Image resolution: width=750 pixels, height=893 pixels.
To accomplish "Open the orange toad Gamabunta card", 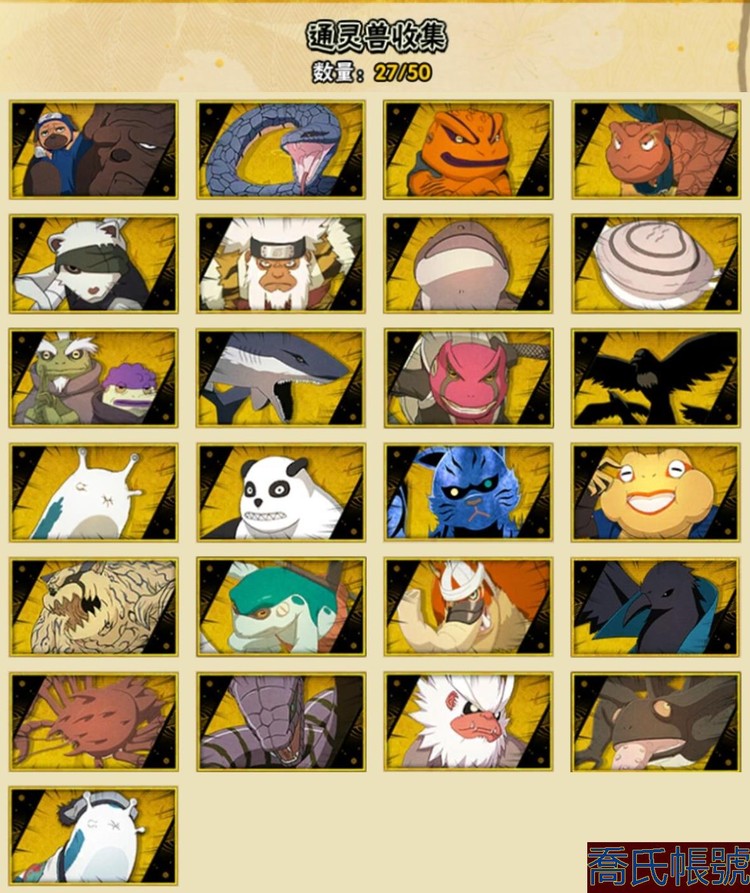I will (468, 150).
